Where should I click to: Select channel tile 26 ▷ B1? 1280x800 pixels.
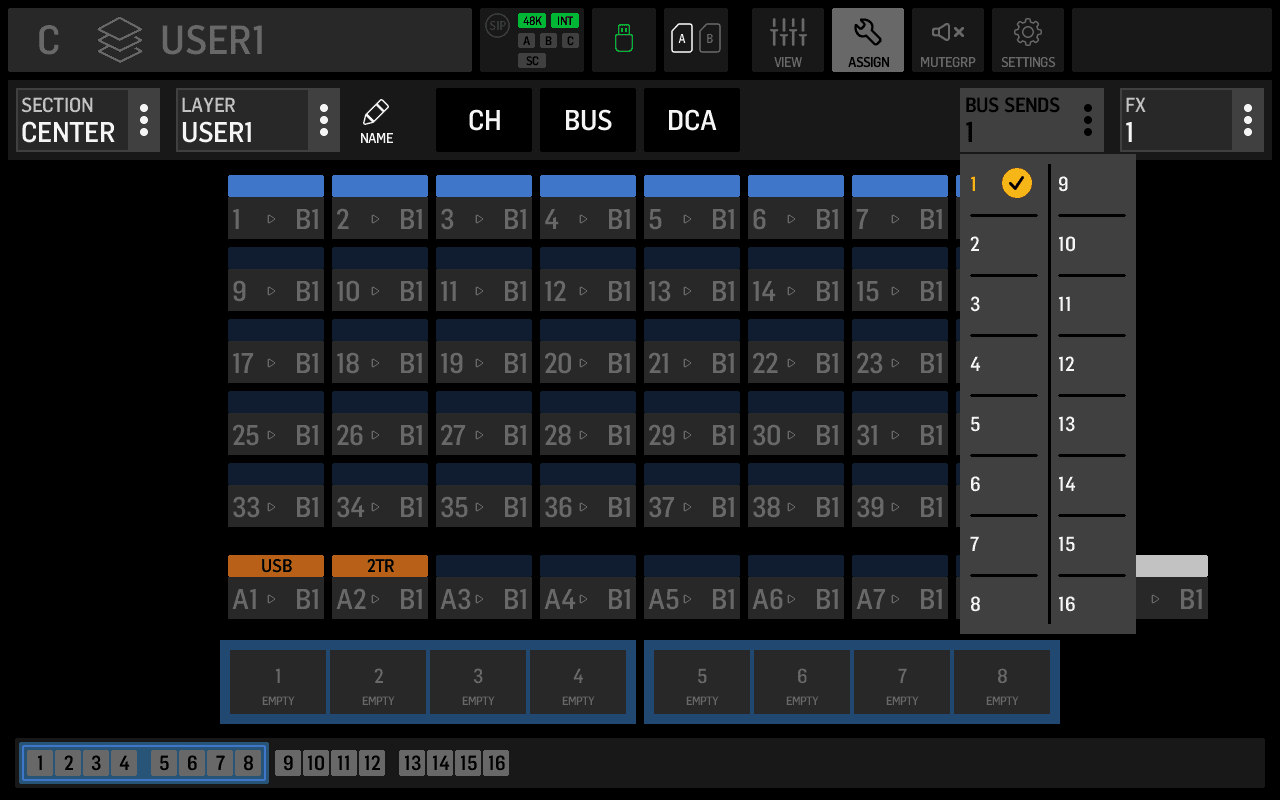tap(380, 424)
